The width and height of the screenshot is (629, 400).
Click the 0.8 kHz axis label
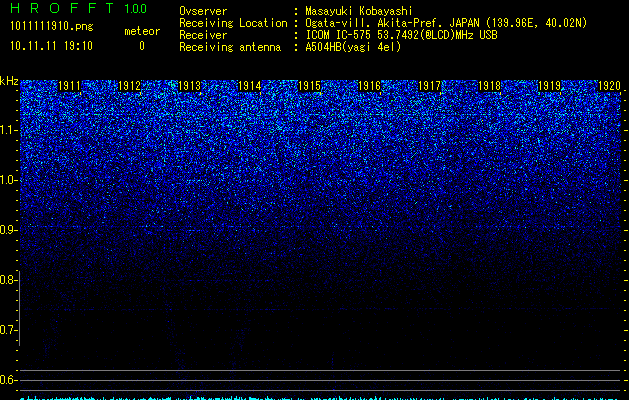[x=8, y=280]
